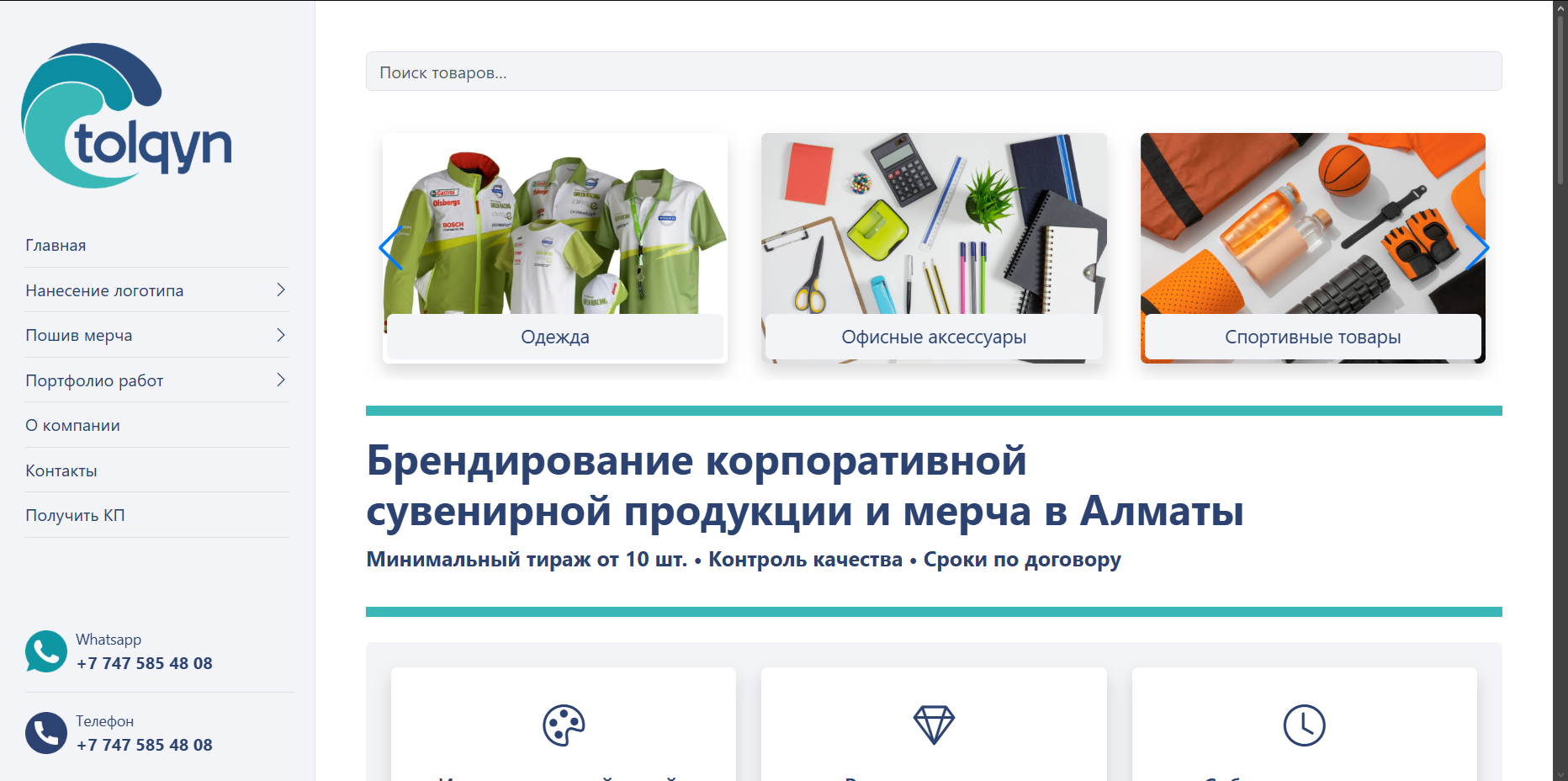This screenshot has height=781, width=1568.
Task: Click the tolqyn logo
Action: [126, 115]
